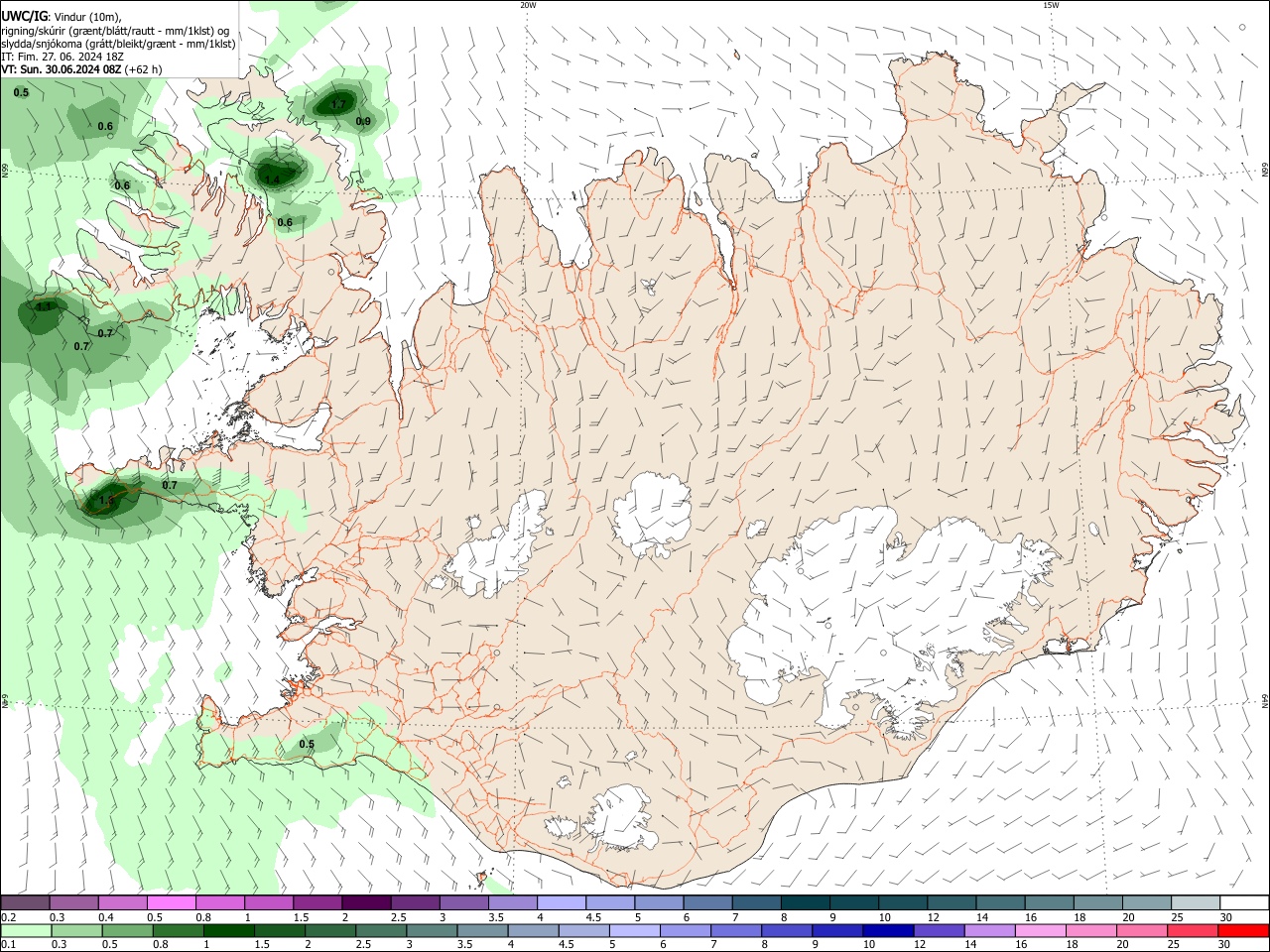Image resolution: width=1270 pixels, height=952 pixels.
Task: Click the rigning/skúrir legend description line
Action: pyautogui.click(x=115, y=31)
